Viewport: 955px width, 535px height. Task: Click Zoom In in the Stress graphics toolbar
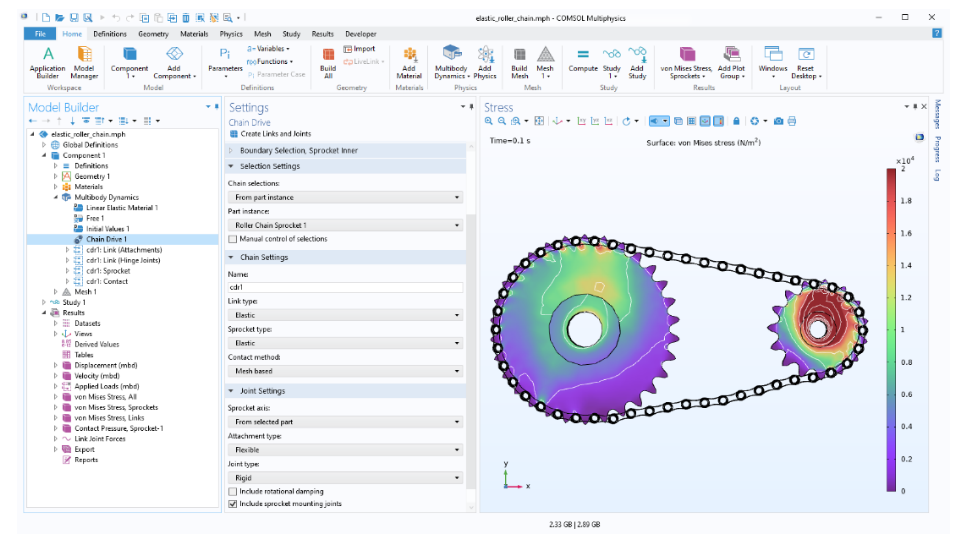coord(488,121)
